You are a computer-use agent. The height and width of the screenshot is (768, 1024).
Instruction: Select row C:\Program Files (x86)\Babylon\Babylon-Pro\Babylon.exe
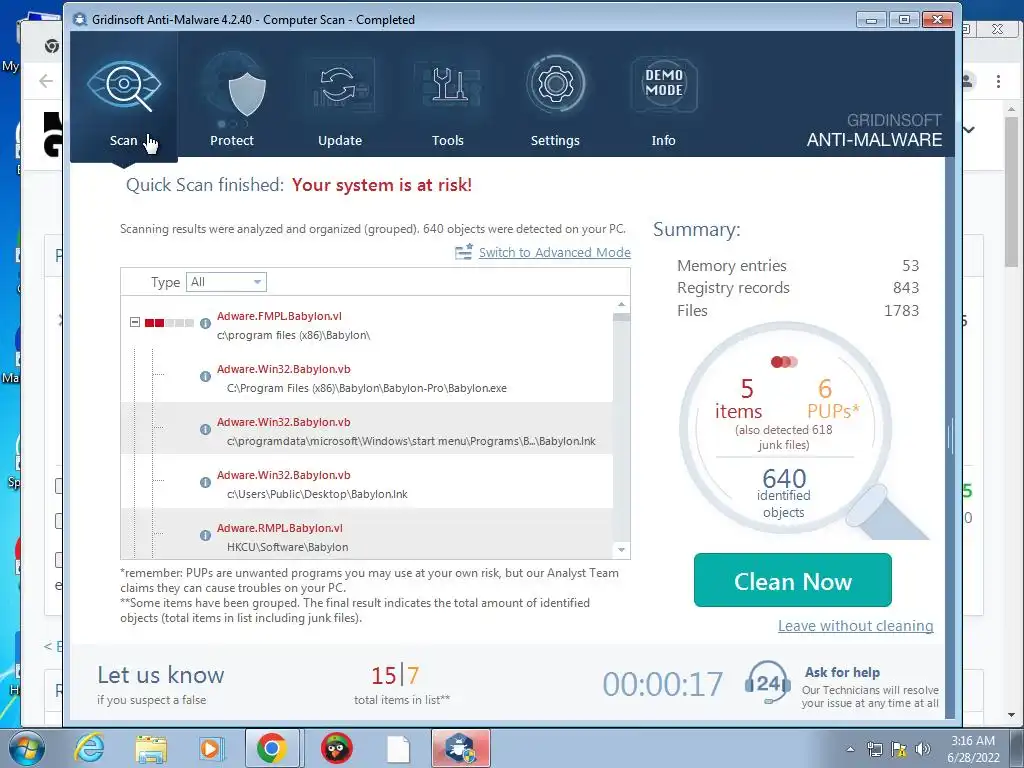coord(366,378)
